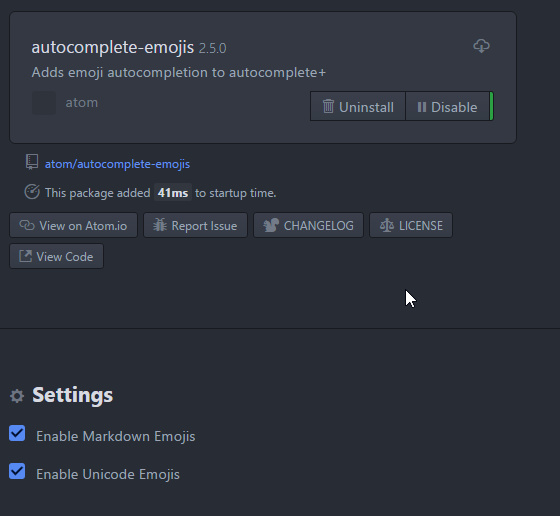Click the link icon on View on Atom.io
Image resolution: width=560 pixels, height=516 pixels.
coord(27,225)
